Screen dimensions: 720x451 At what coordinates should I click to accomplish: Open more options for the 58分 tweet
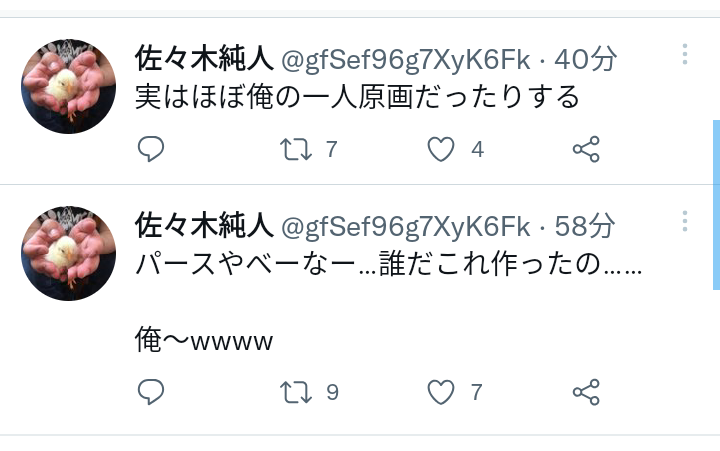(685, 221)
